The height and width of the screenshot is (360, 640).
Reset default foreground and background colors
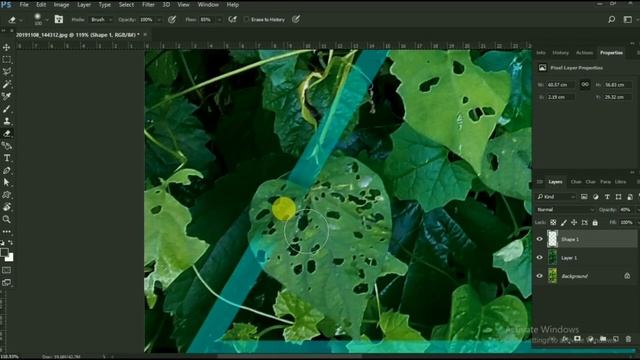2,243
